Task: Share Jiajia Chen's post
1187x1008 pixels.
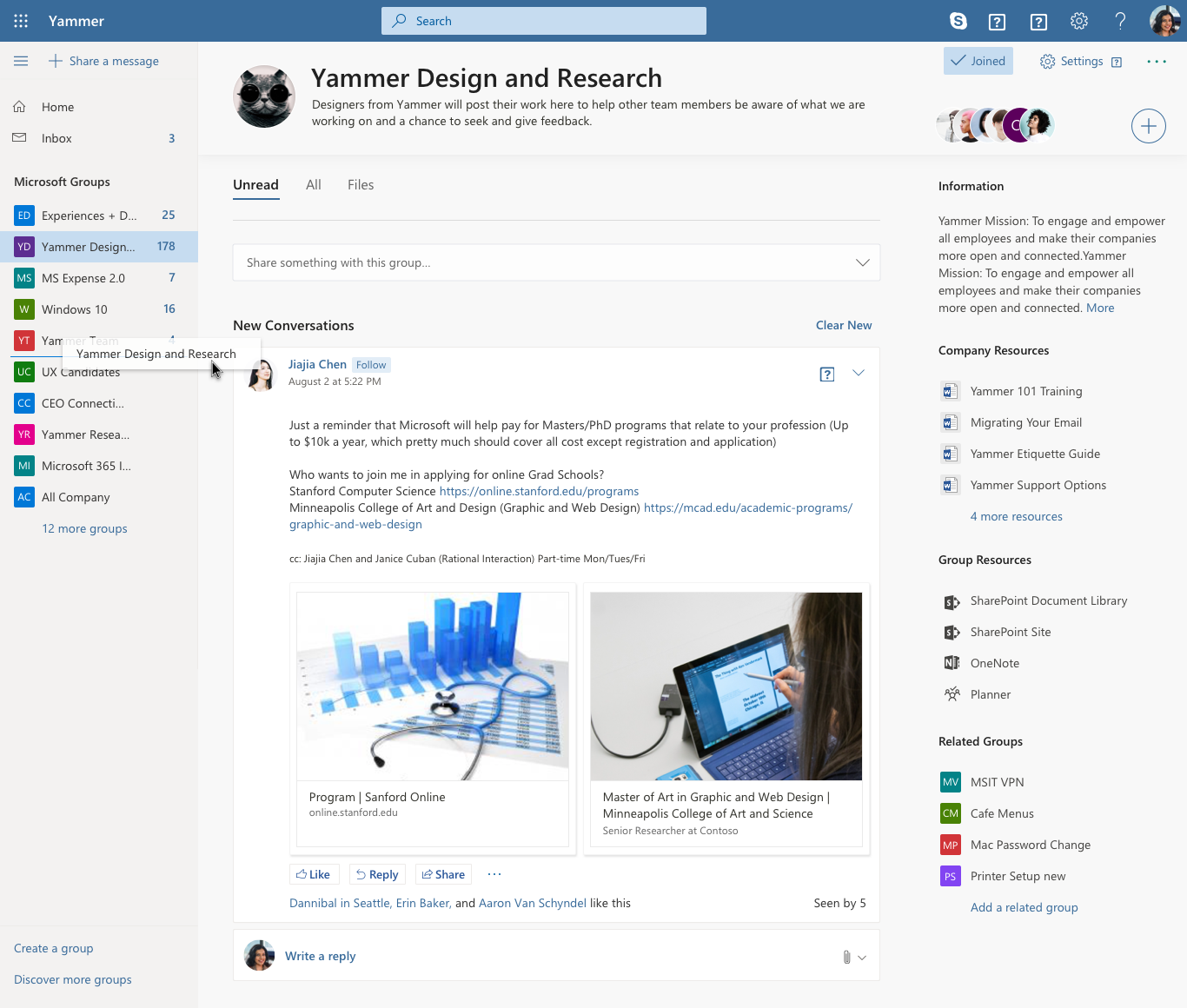Action: click(x=443, y=874)
